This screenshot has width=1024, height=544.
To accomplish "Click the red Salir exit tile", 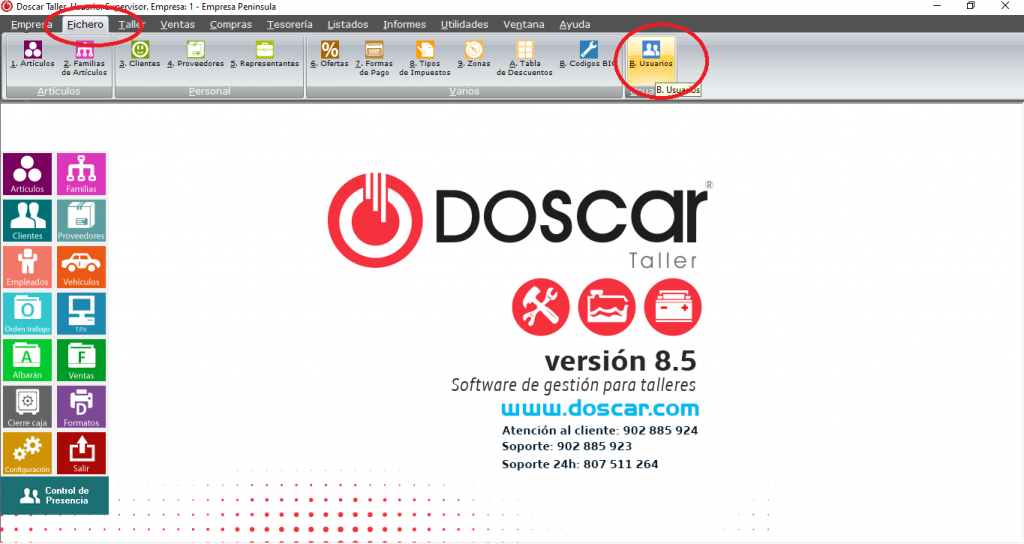I will point(81,453).
